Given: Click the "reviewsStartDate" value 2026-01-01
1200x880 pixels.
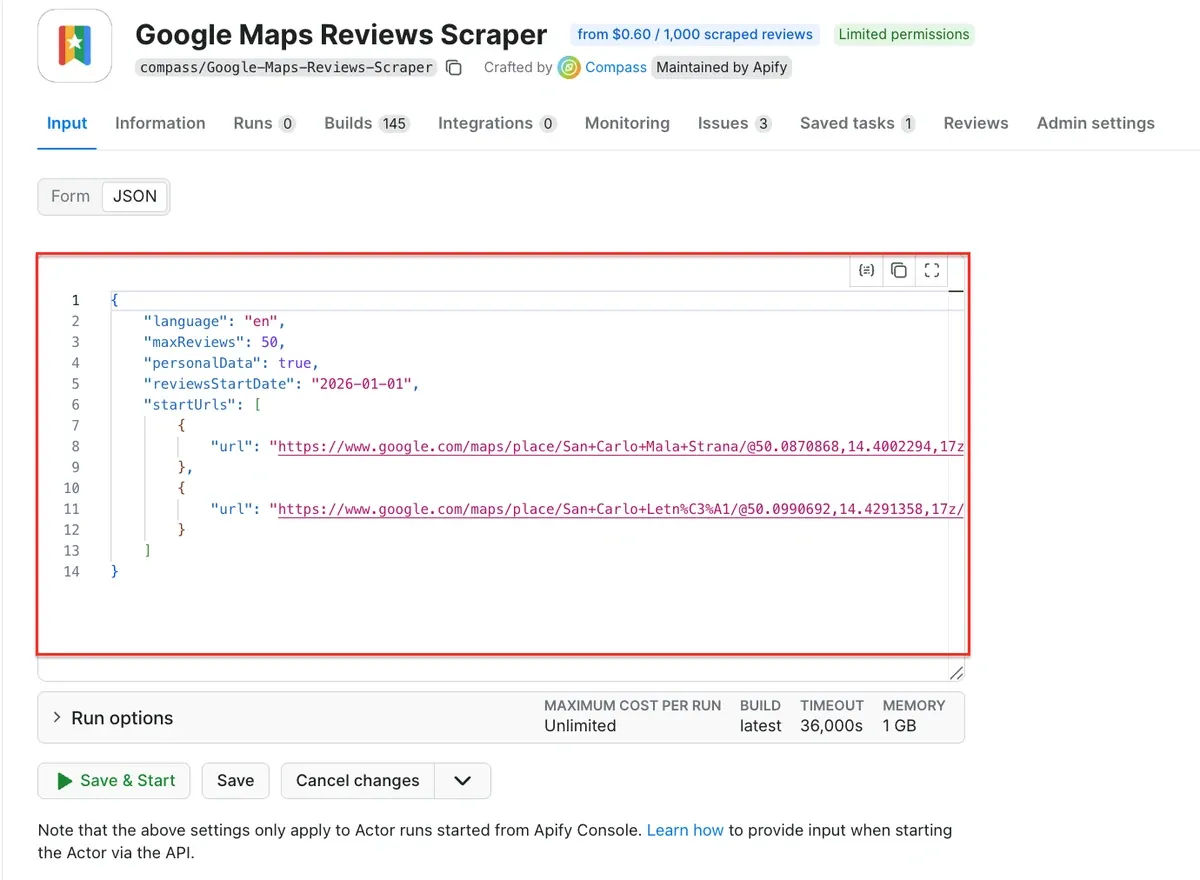Looking at the screenshot, I should tap(364, 384).
